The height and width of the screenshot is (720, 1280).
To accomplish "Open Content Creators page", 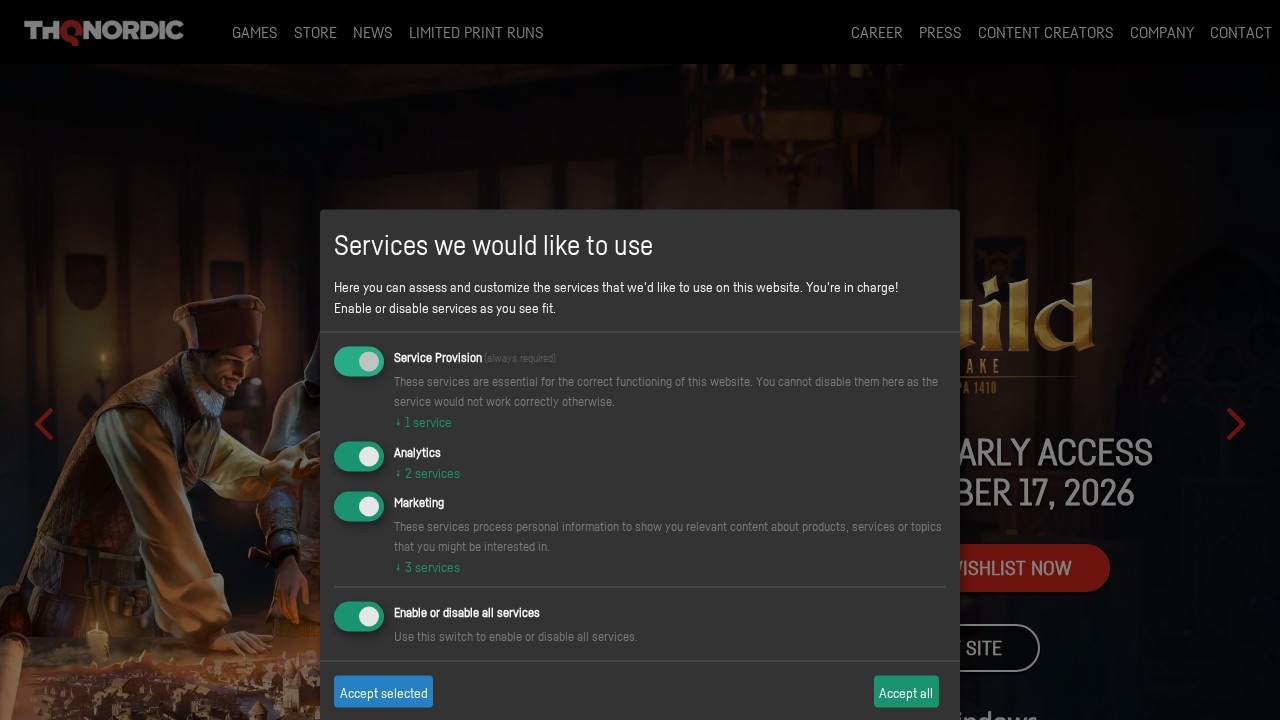I will pos(1046,32).
